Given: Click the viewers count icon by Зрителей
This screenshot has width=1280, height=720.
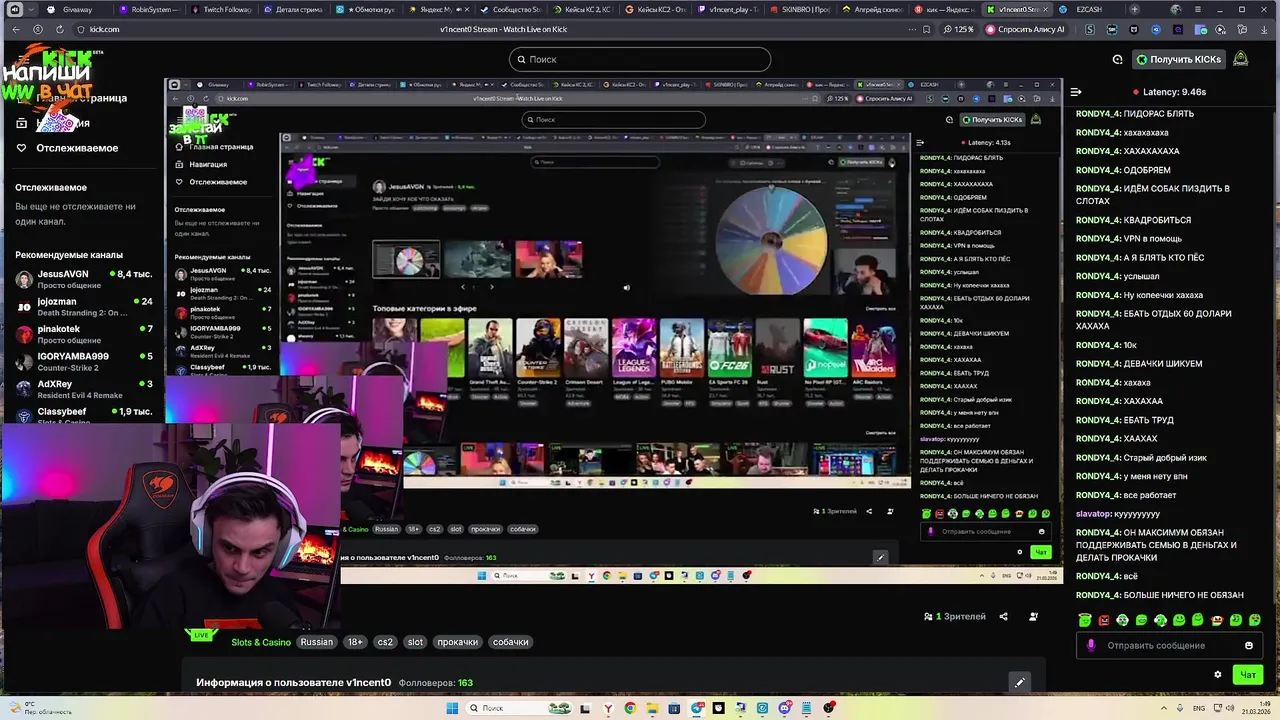Looking at the screenshot, I should 927,616.
